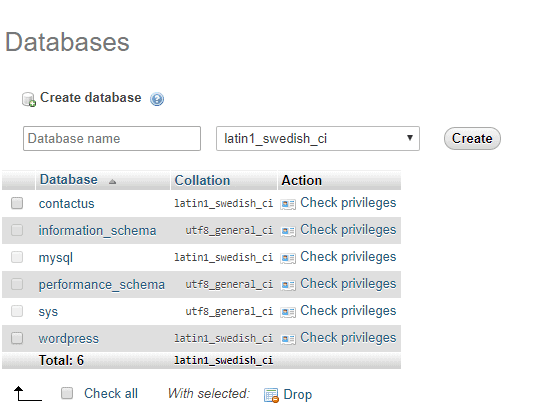The height and width of the screenshot is (418, 540).
Task: Click sys row utf8_general_ci collation
Action: (x=229, y=312)
